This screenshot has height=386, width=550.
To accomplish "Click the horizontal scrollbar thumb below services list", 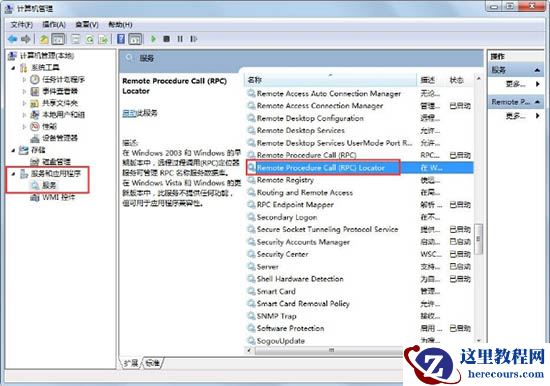I will [x=331, y=350].
